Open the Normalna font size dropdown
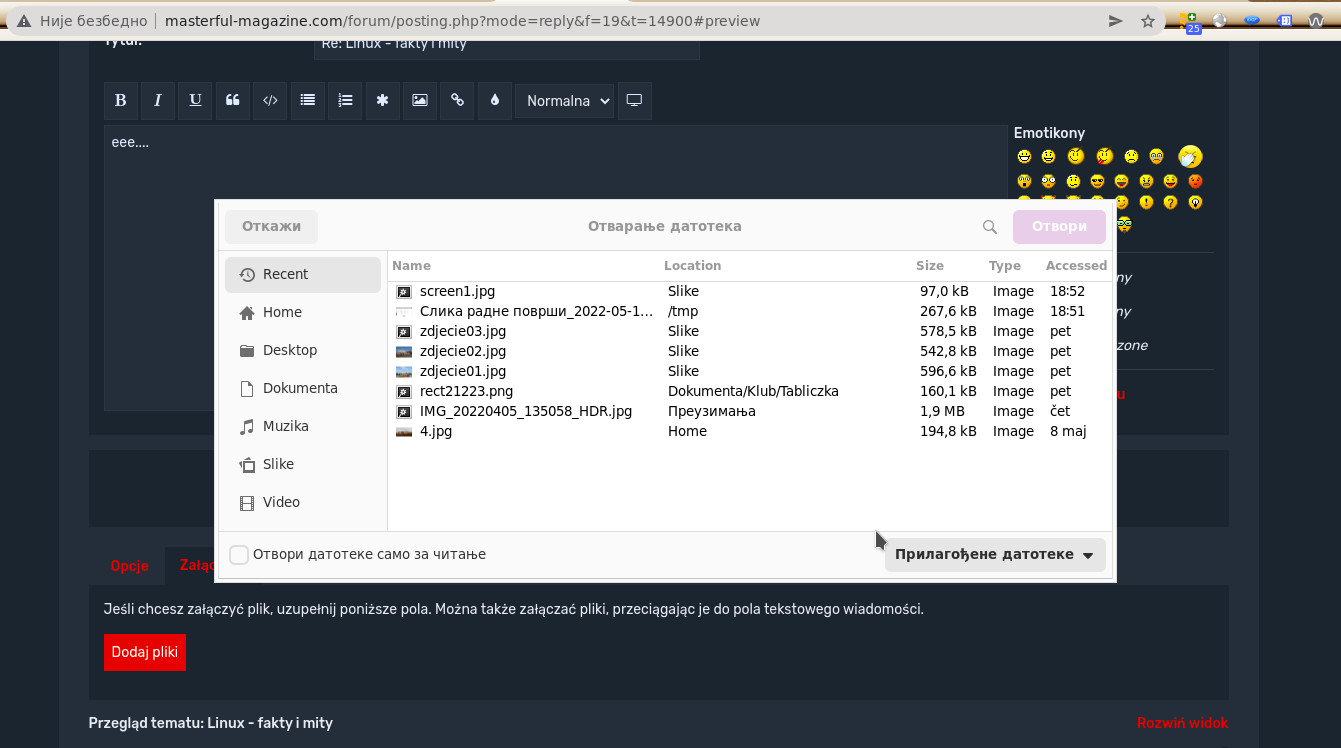Viewport: 1341px width, 748px height. pos(564,100)
